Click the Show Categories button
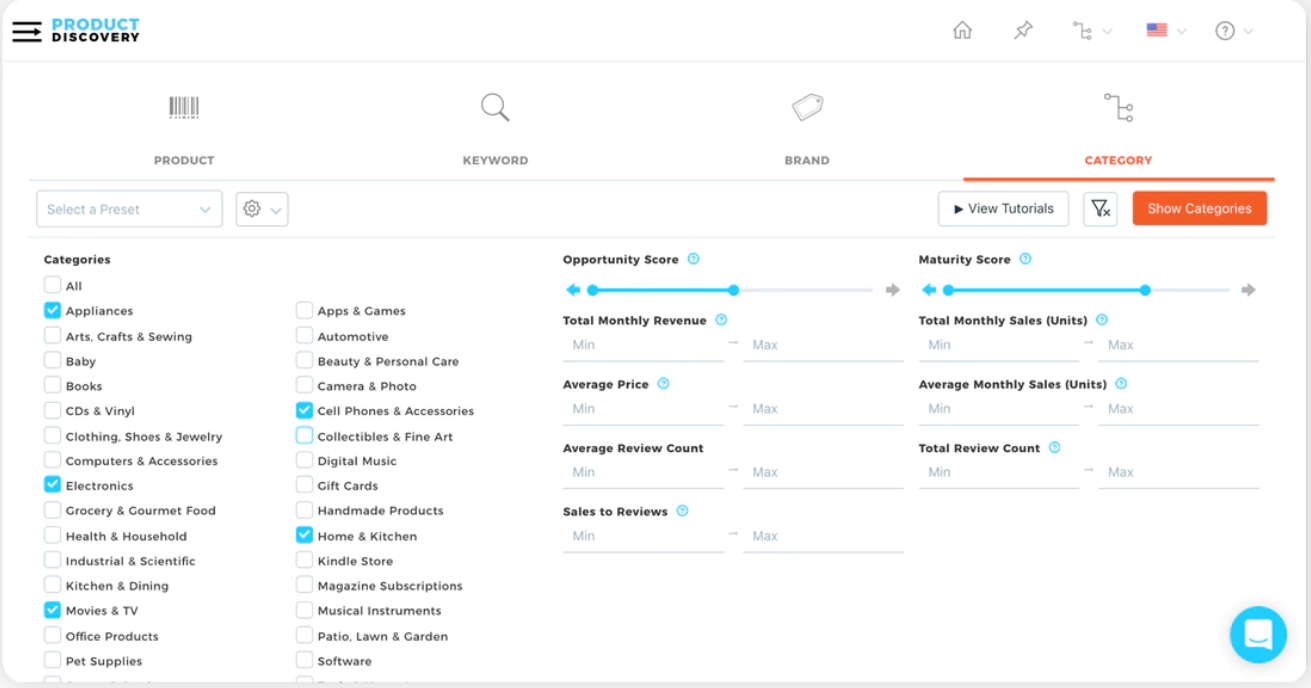1311x688 pixels. (1199, 209)
